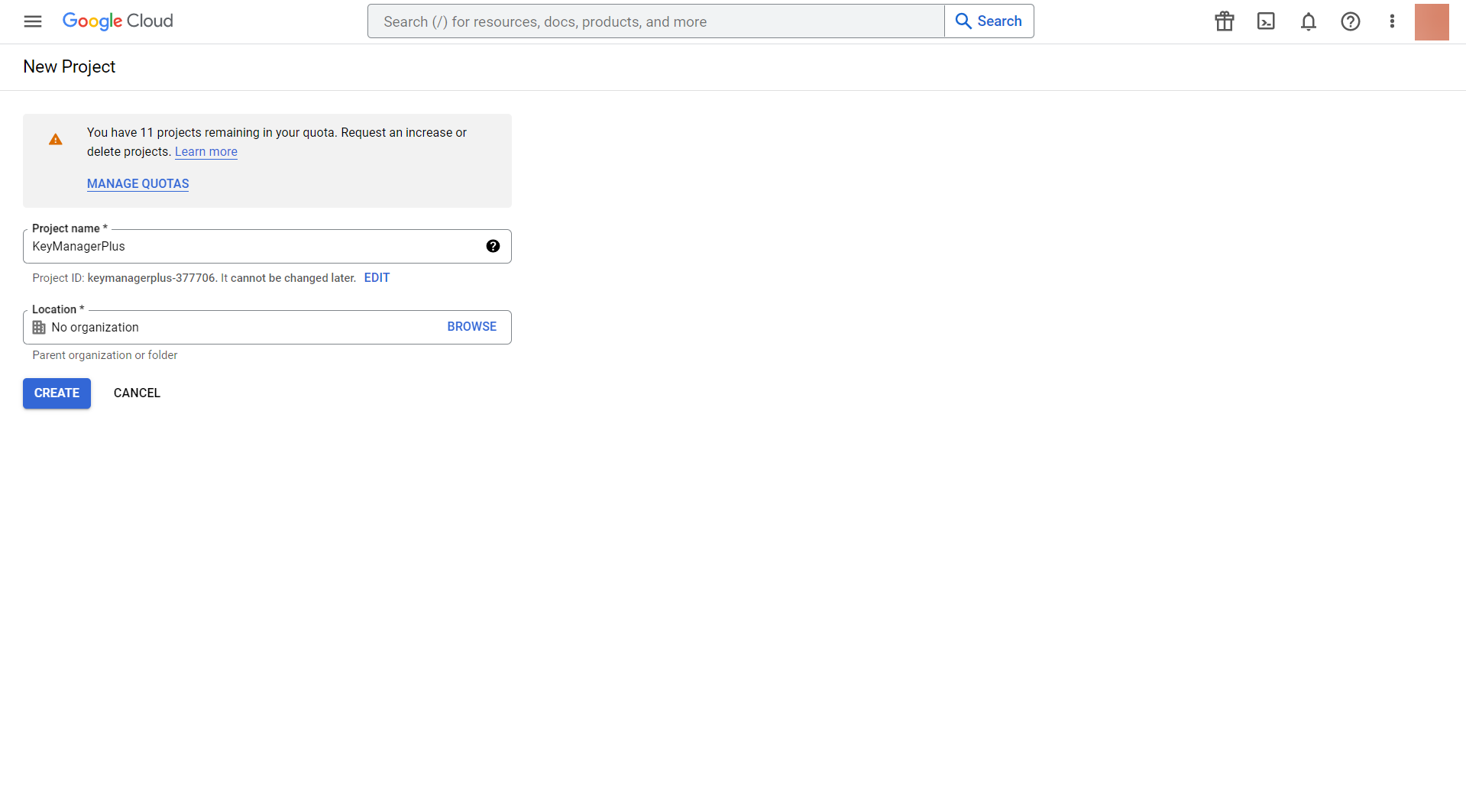Click inside the KeyManagerPlus name field

click(x=229, y=246)
